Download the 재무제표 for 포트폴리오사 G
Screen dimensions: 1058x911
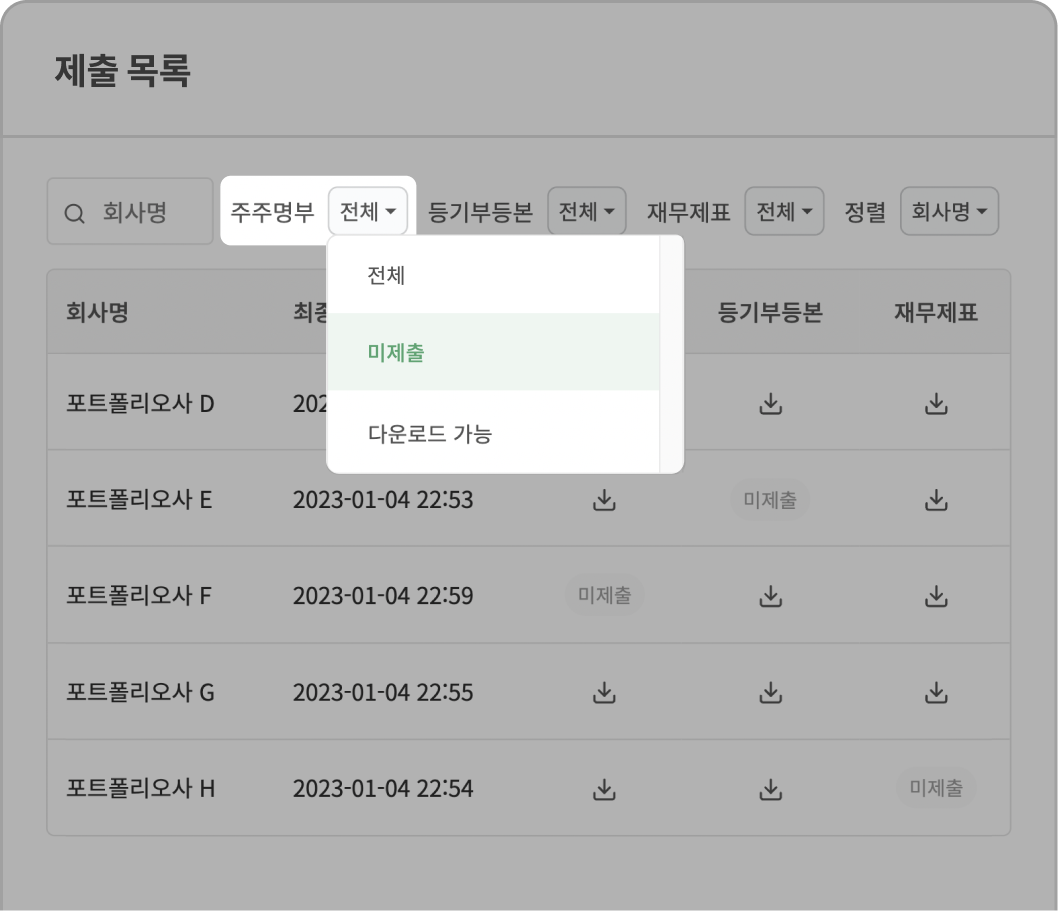click(936, 691)
